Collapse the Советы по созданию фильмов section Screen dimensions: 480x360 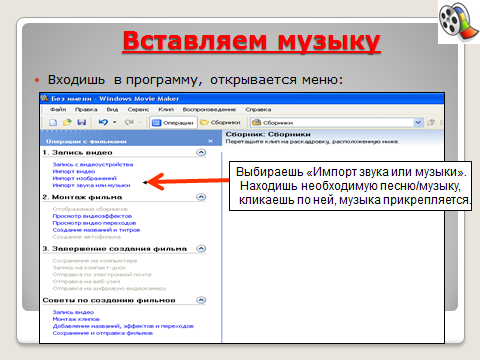[x=201, y=300]
